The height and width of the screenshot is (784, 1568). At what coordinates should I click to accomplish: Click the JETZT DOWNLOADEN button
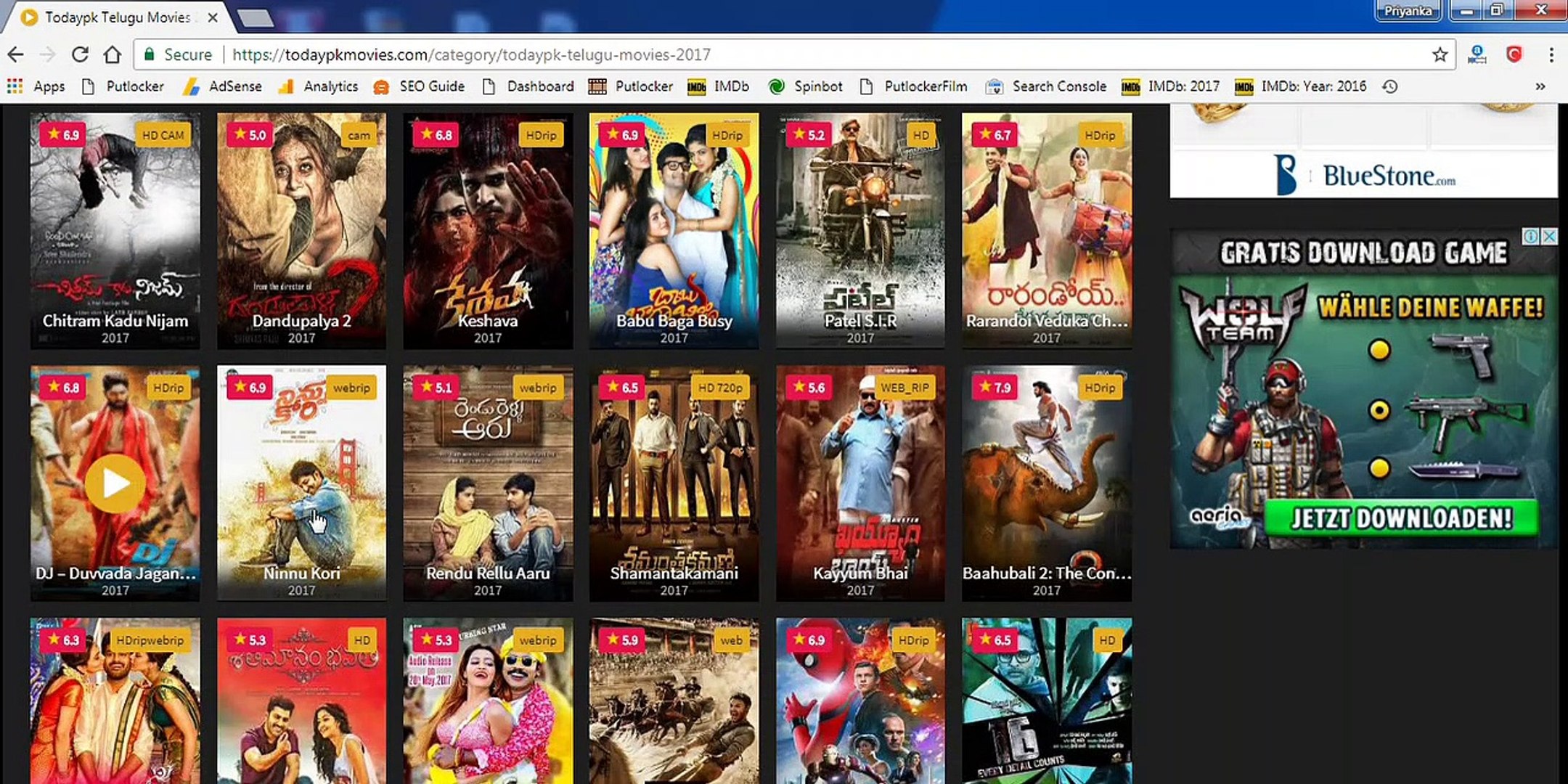(x=1400, y=518)
